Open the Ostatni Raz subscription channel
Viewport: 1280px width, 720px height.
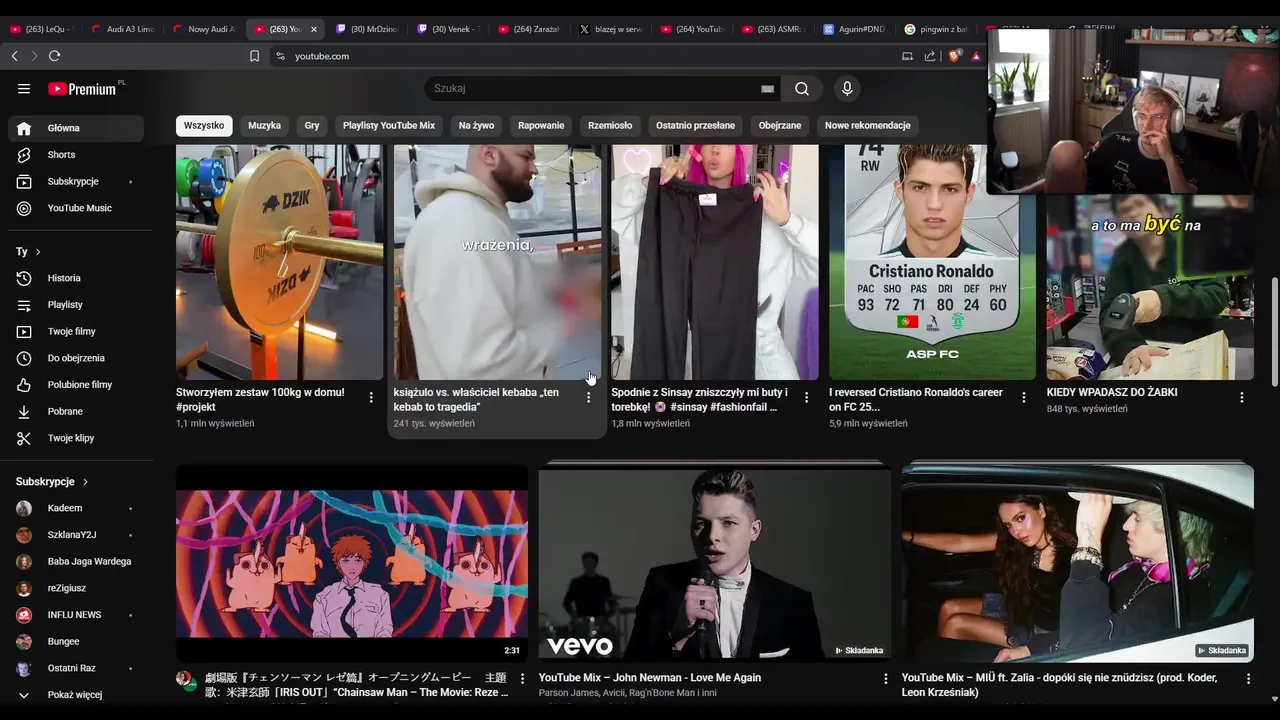(76, 668)
